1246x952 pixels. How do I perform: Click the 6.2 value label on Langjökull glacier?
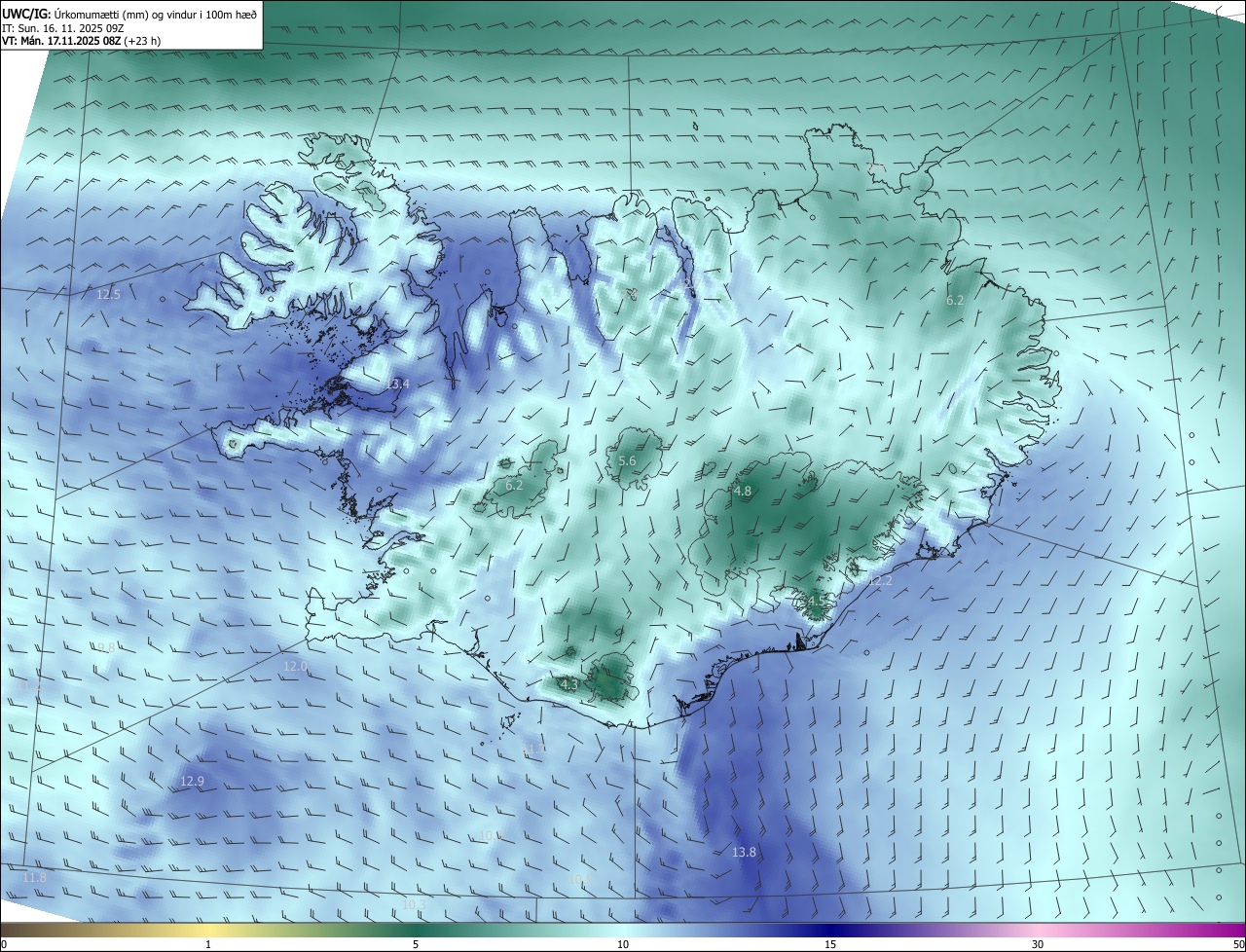point(514,485)
